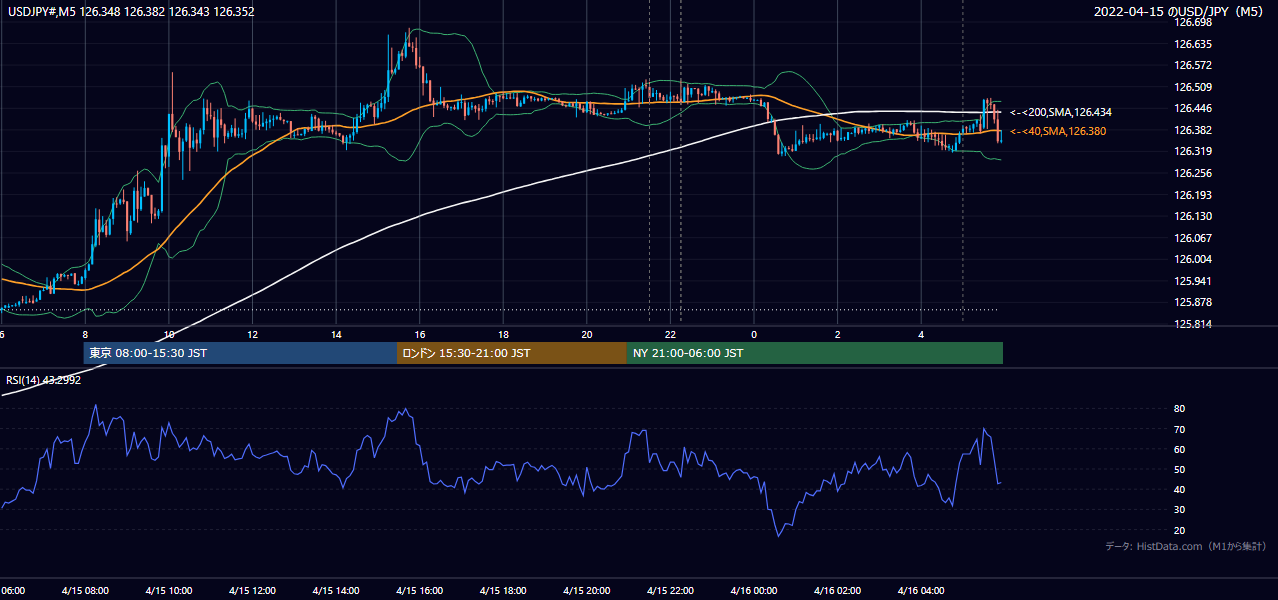This screenshot has width=1278, height=600.
Task: Click the 126.004 price axis label
Action: coord(1193,259)
